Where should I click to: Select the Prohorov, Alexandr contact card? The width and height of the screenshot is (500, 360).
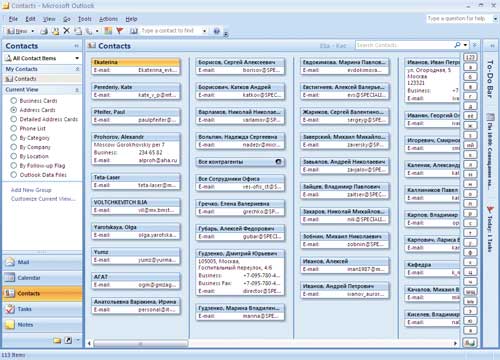coord(136,149)
